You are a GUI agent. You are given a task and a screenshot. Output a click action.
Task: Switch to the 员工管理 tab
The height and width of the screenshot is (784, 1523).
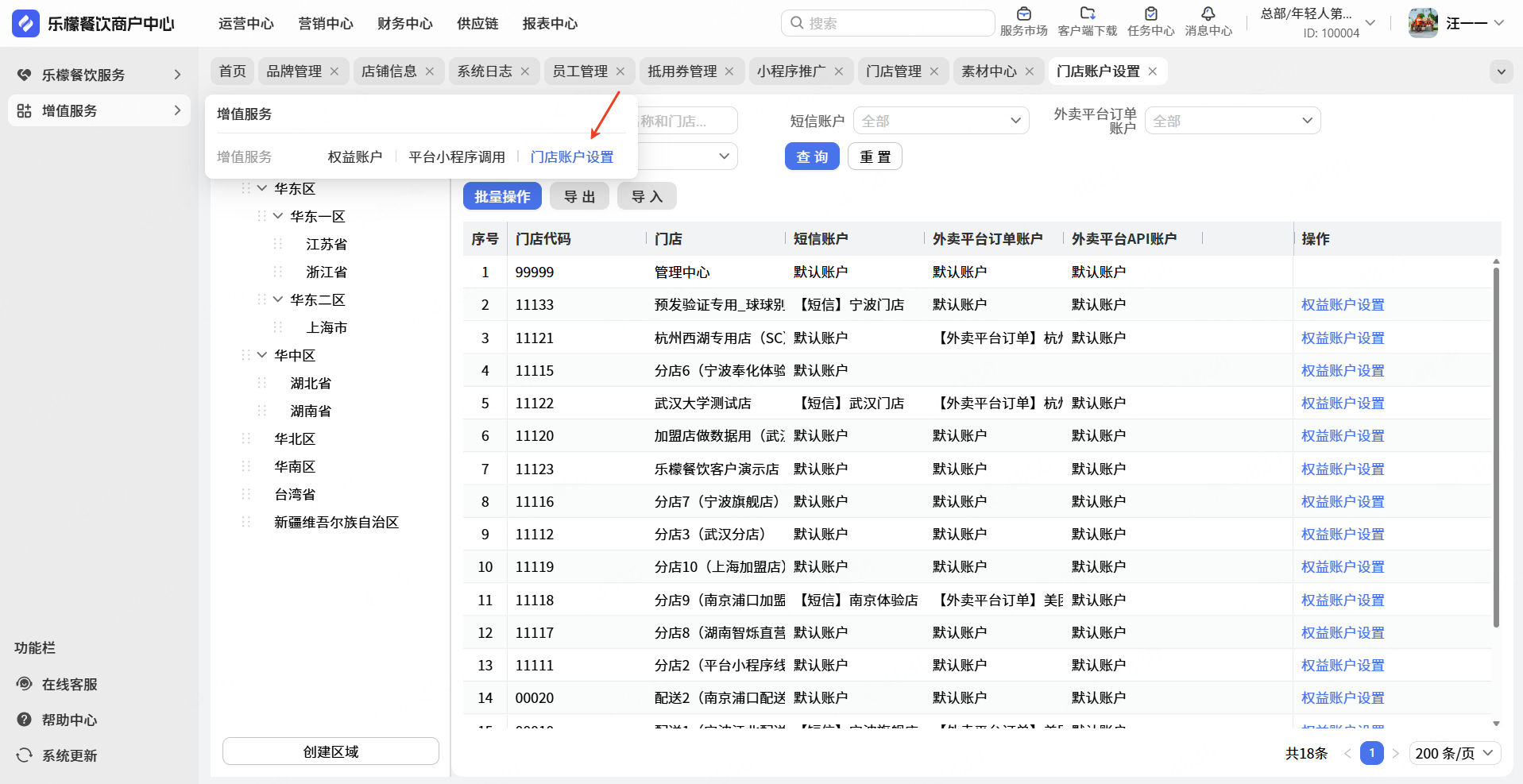580,71
